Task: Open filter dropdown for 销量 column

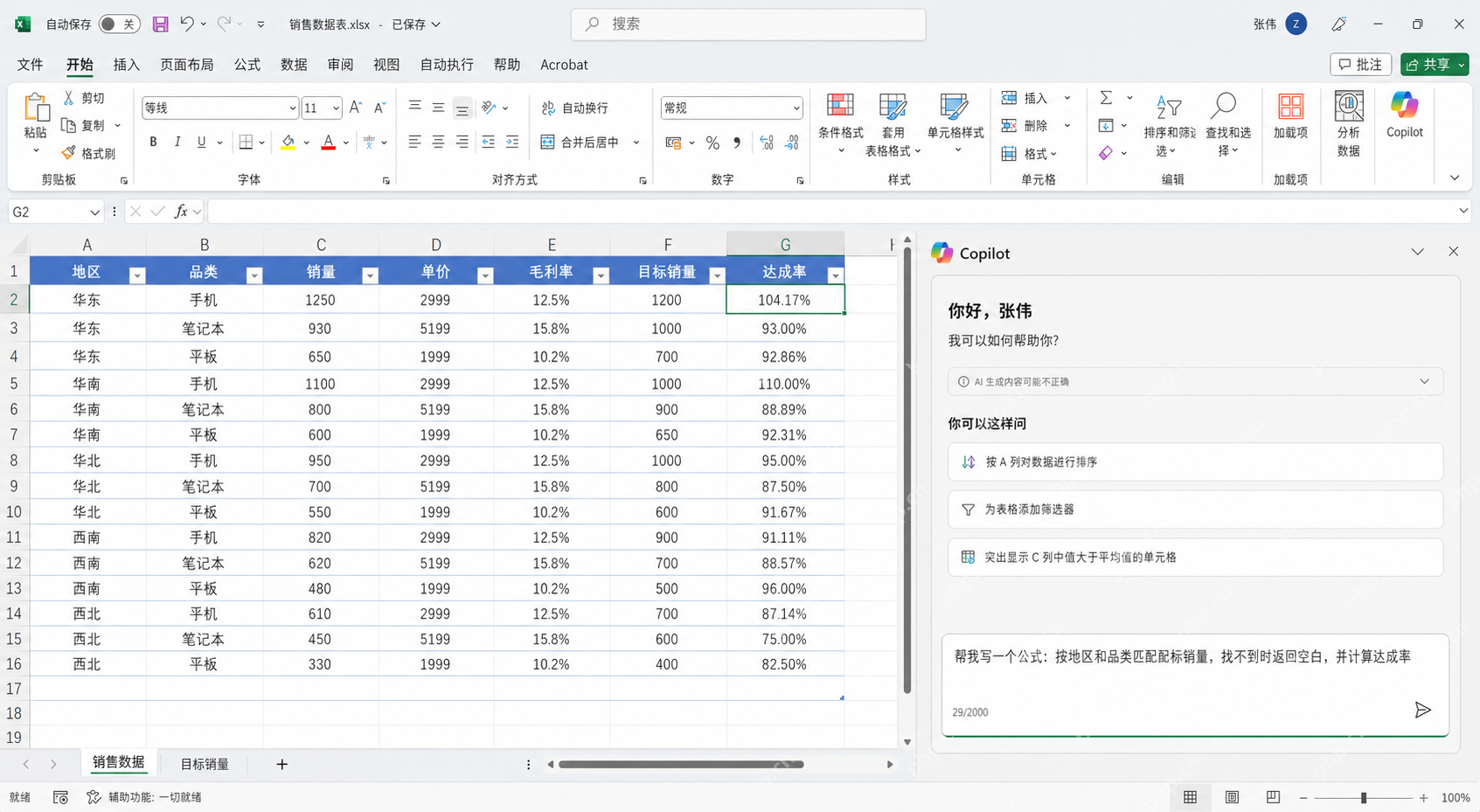Action: point(370,275)
